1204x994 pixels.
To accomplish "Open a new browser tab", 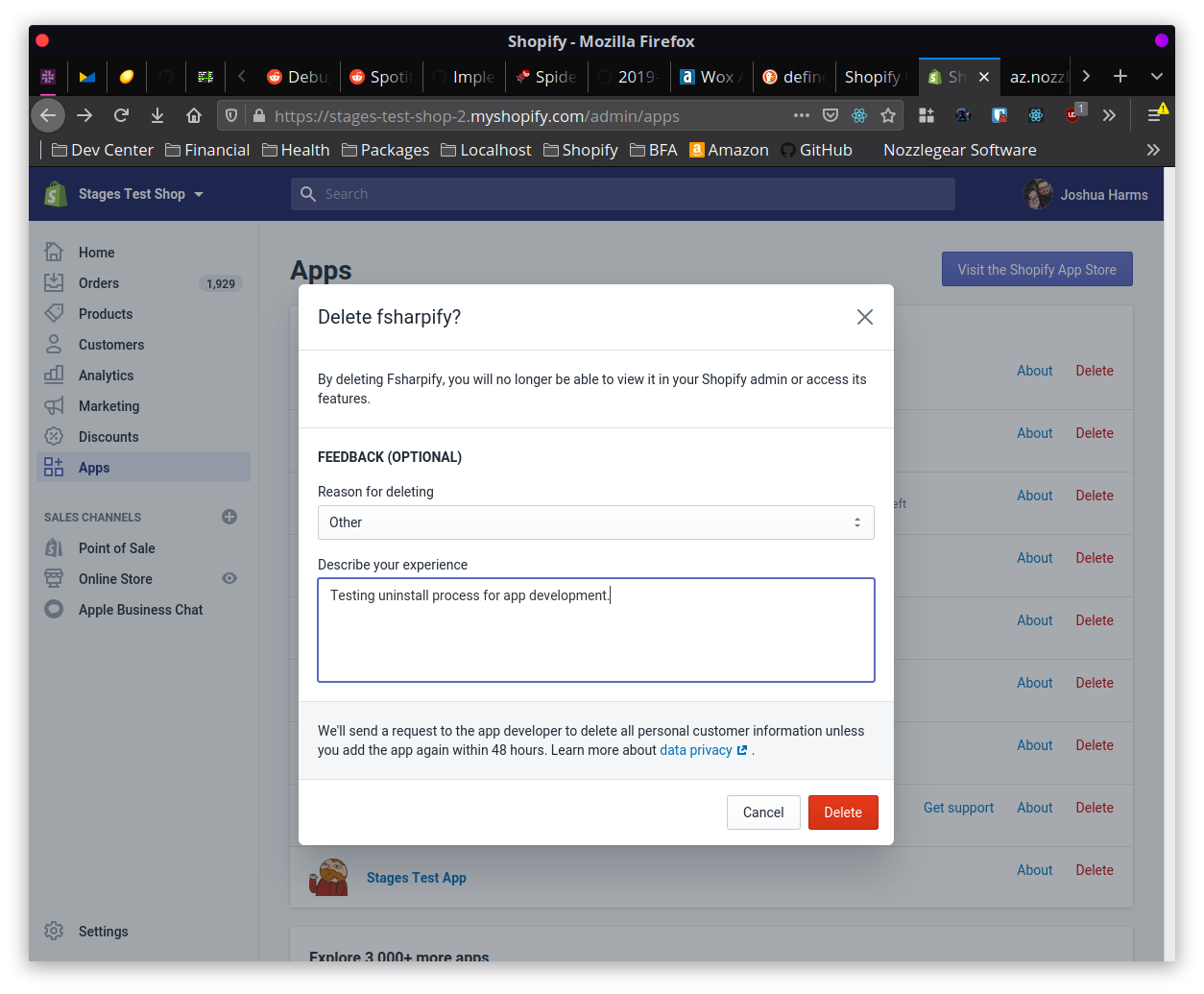I will [1120, 76].
